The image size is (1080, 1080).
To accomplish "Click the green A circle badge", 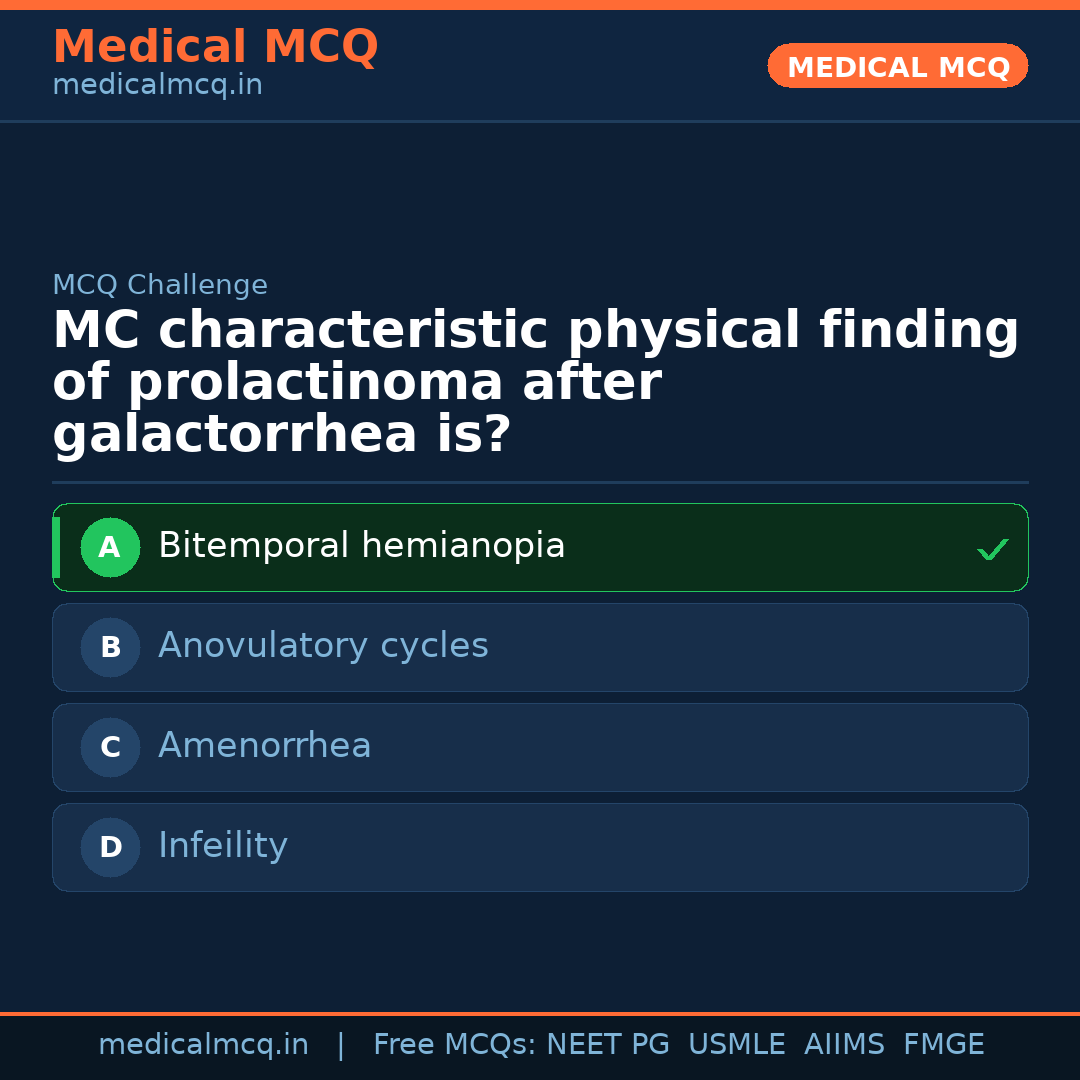I will tap(110, 548).
